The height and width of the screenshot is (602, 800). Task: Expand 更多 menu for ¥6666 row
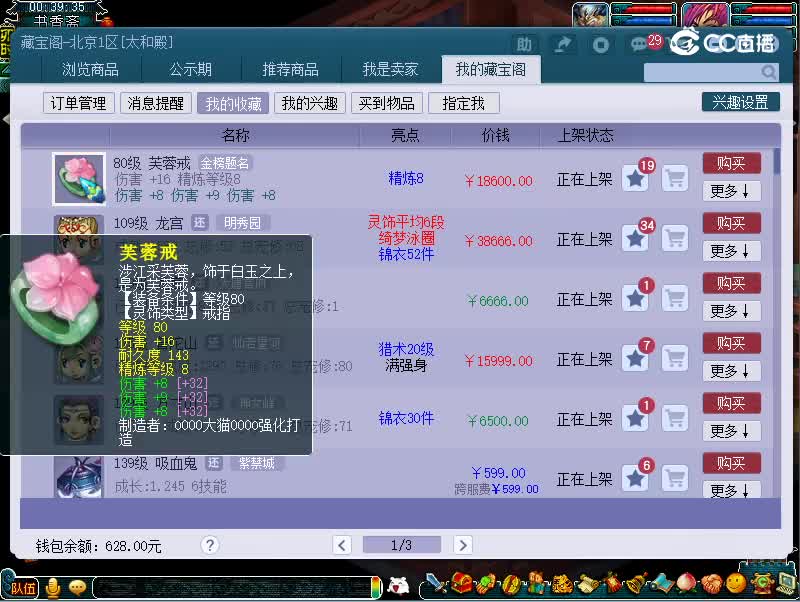click(x=732, y=311)
